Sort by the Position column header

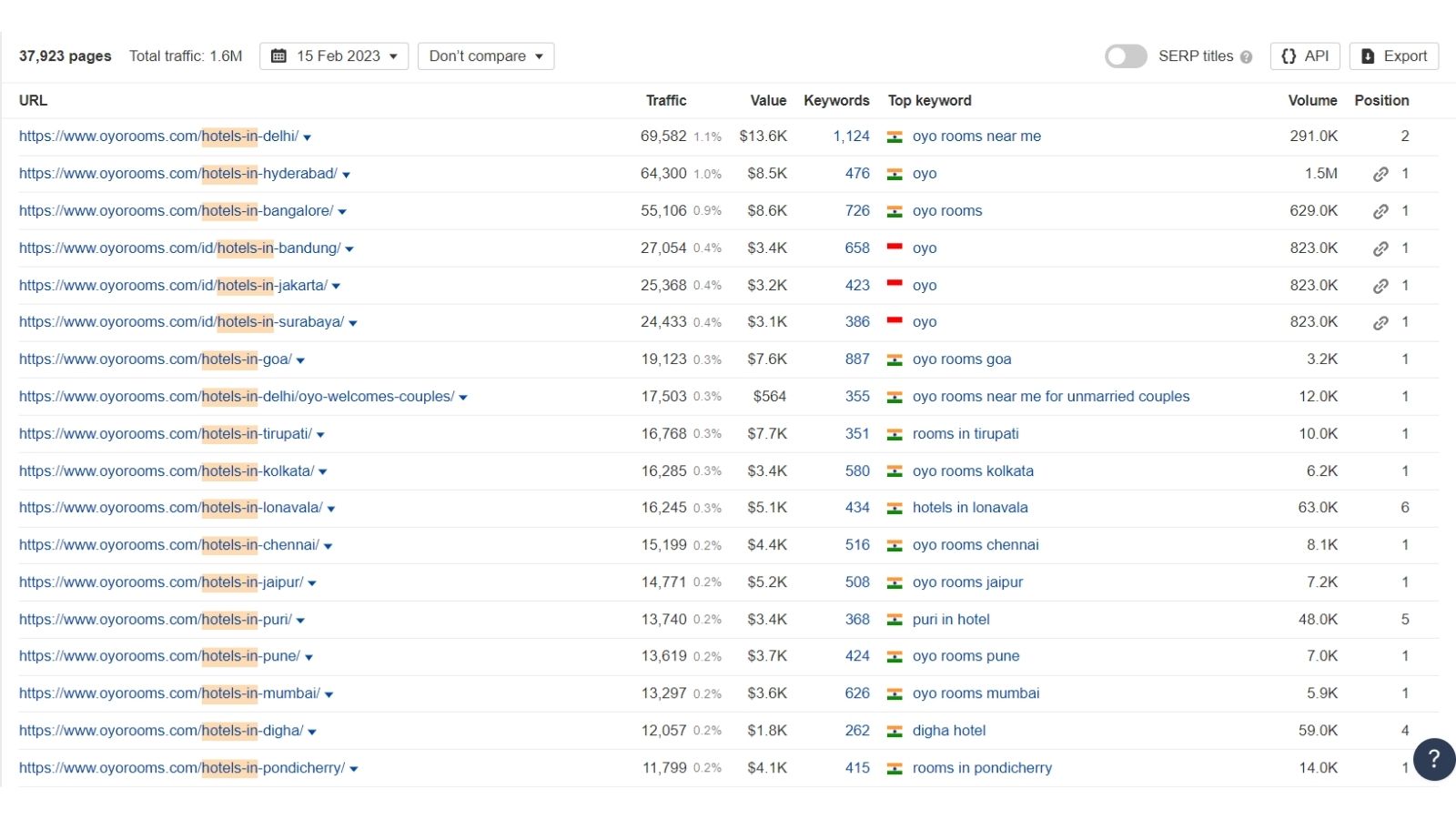tap(1381, 101)
